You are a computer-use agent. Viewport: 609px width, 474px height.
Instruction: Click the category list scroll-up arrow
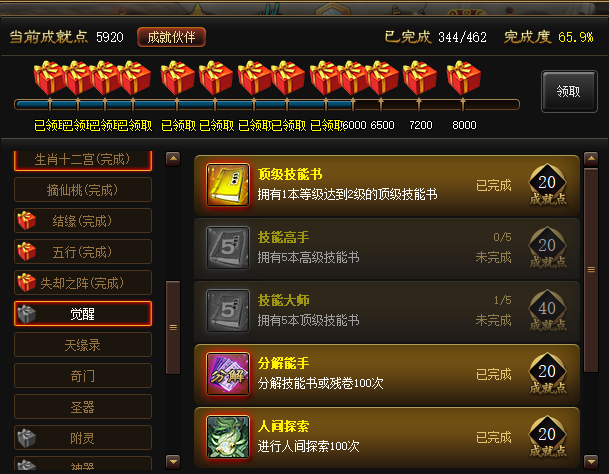173,159
